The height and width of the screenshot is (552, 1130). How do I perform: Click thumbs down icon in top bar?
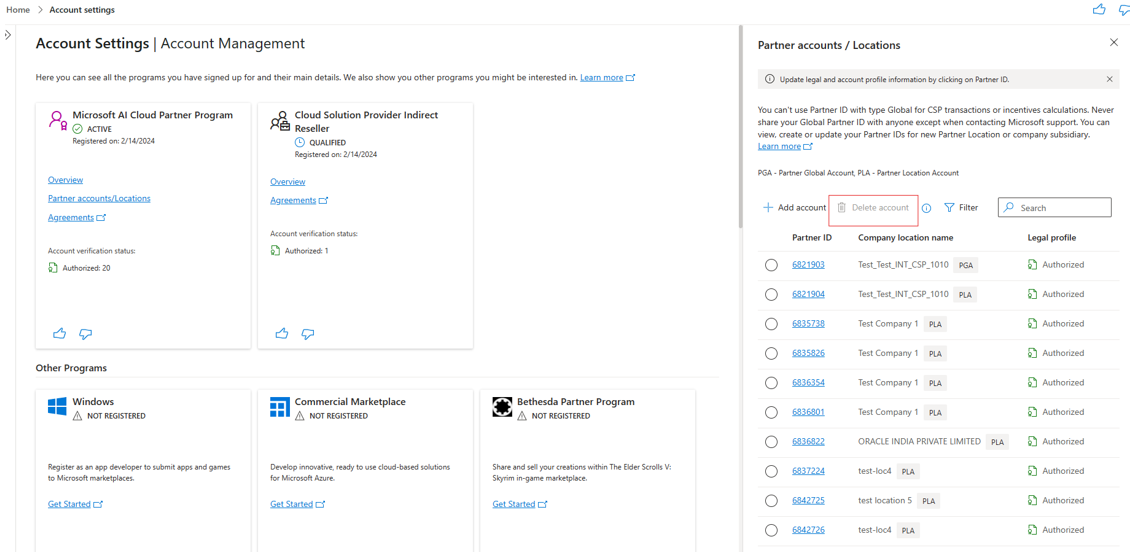(x=1124, y=10)
